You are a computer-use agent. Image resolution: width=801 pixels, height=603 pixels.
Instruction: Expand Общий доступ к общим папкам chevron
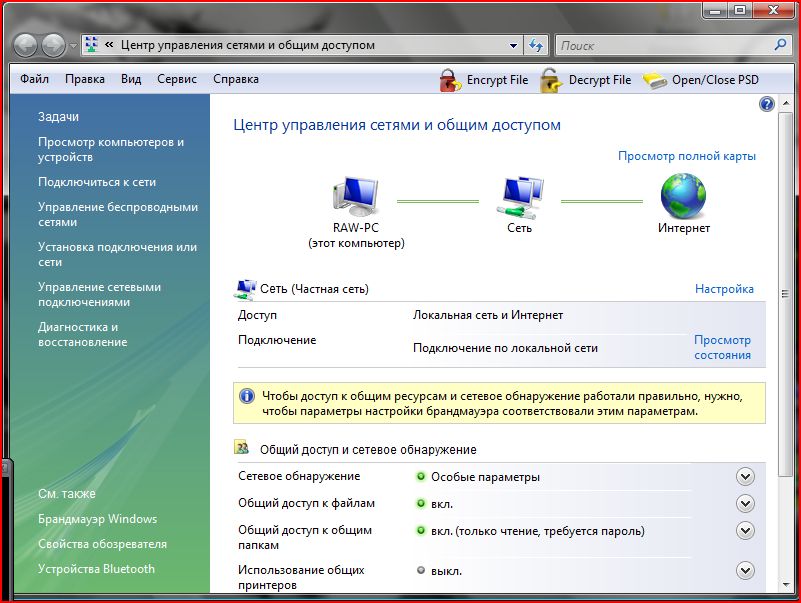click(x=745, y=530)
